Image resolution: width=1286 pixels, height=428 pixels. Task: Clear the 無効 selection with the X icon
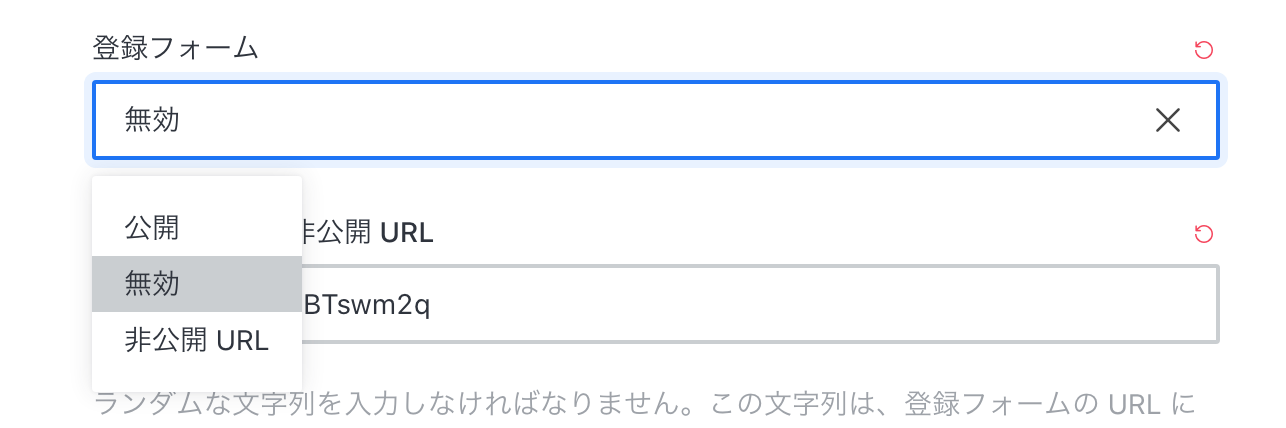pos(1167,121)
